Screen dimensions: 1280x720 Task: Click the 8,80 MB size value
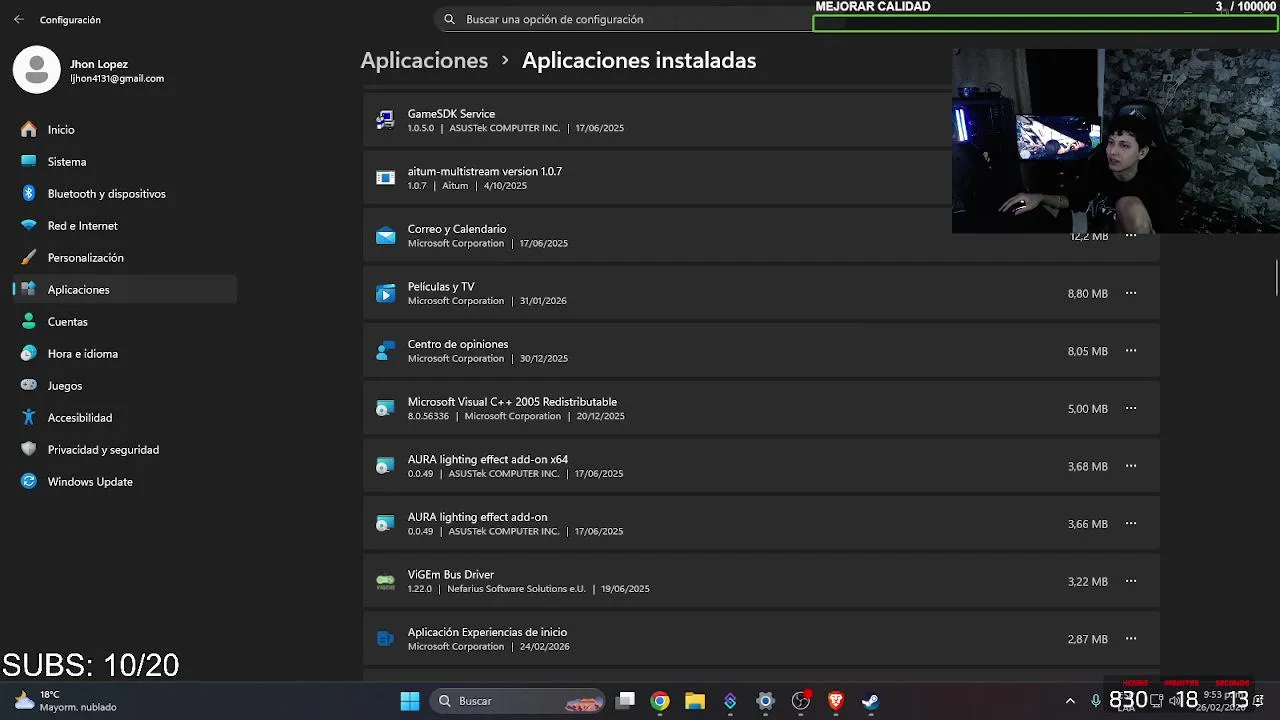[1087, 294]
